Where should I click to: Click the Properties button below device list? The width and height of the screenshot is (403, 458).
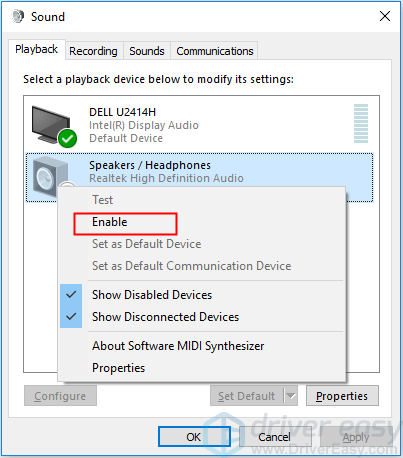342,396
